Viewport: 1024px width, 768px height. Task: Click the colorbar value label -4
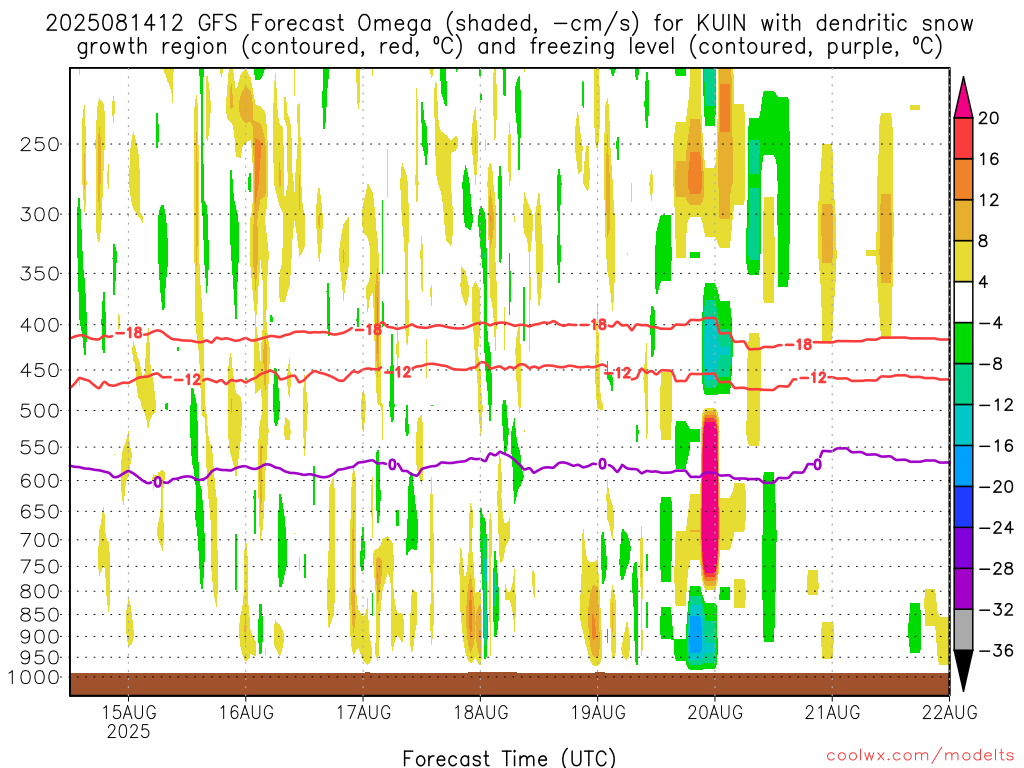(x=990, y=323)
